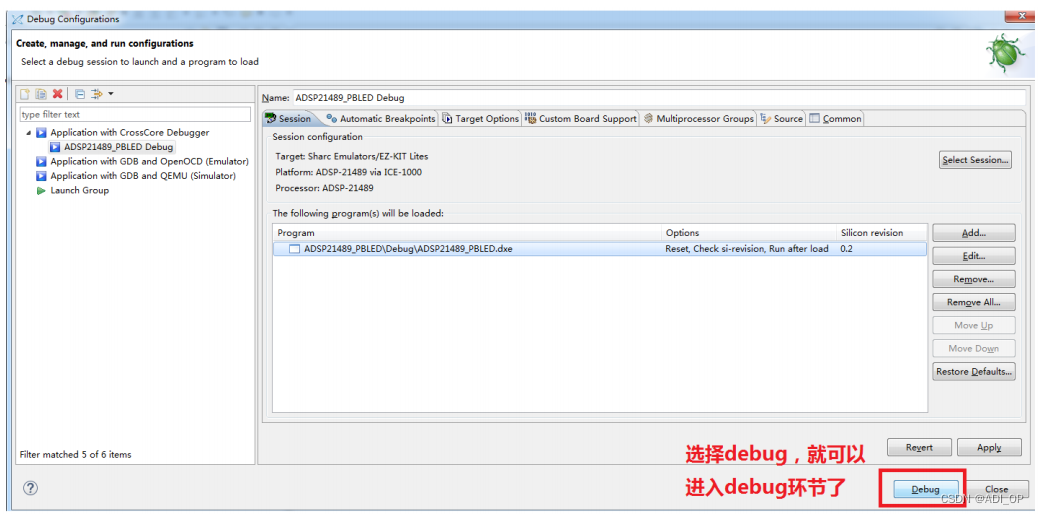Open the Automatic Breakpoints tab
This screenshot has width=1039, height=514.
click(x=380, y=119)
